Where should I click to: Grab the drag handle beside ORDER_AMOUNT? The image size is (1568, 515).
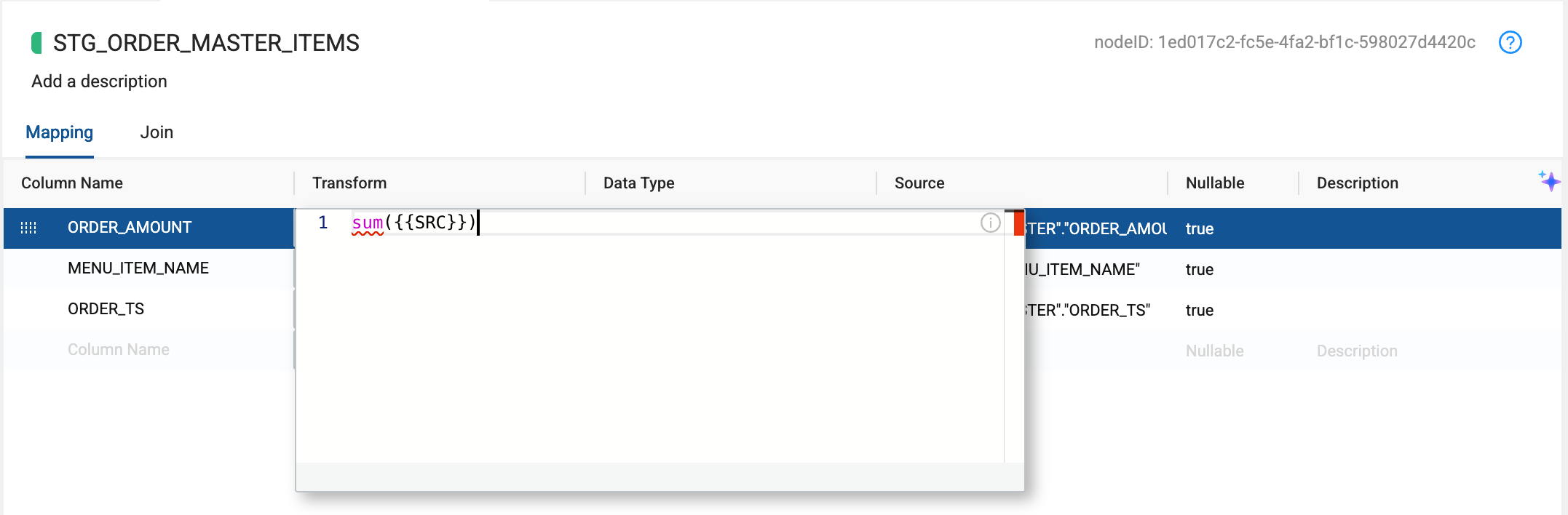[x=28, y=228]
